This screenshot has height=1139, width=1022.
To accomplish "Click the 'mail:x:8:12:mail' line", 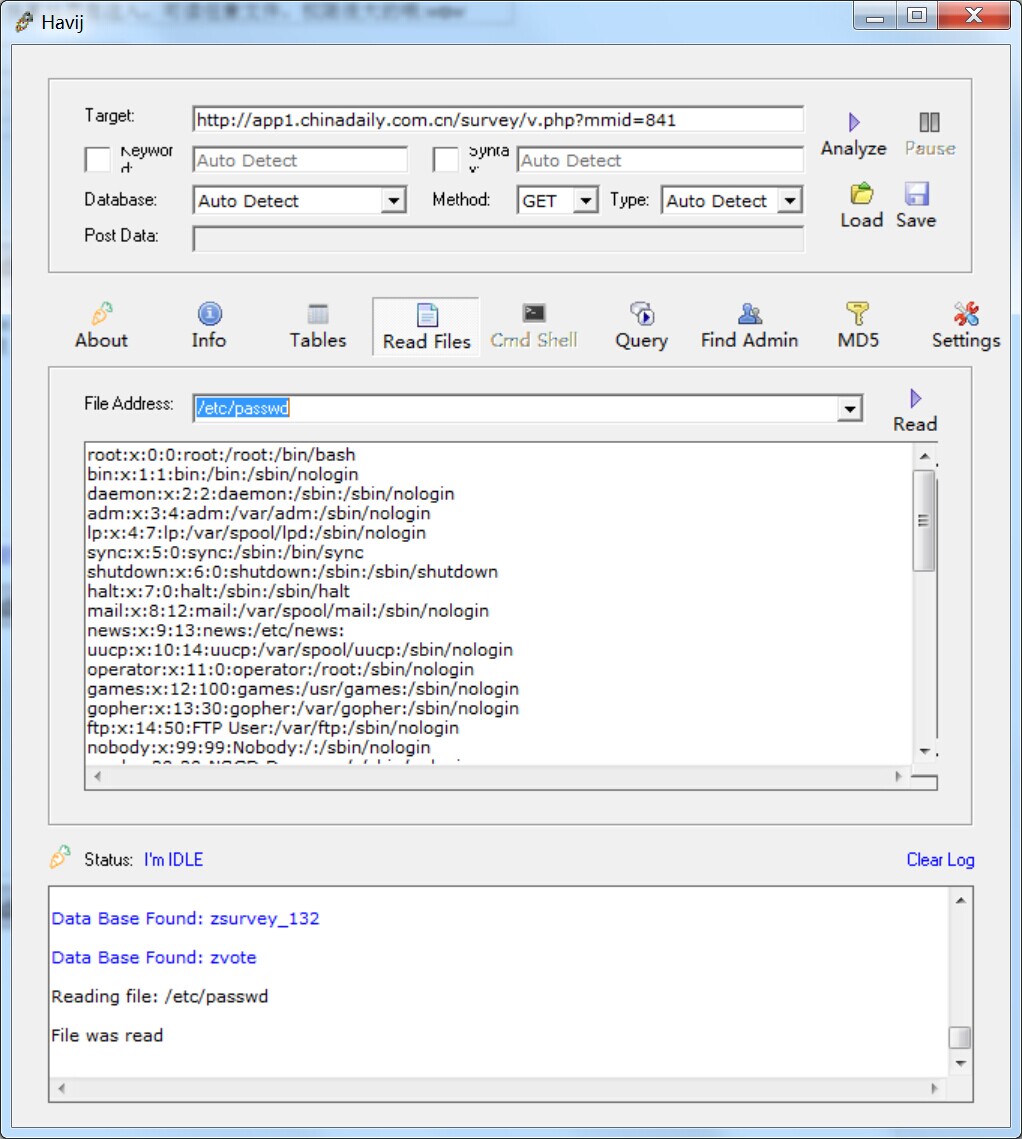I will (288, 611).
